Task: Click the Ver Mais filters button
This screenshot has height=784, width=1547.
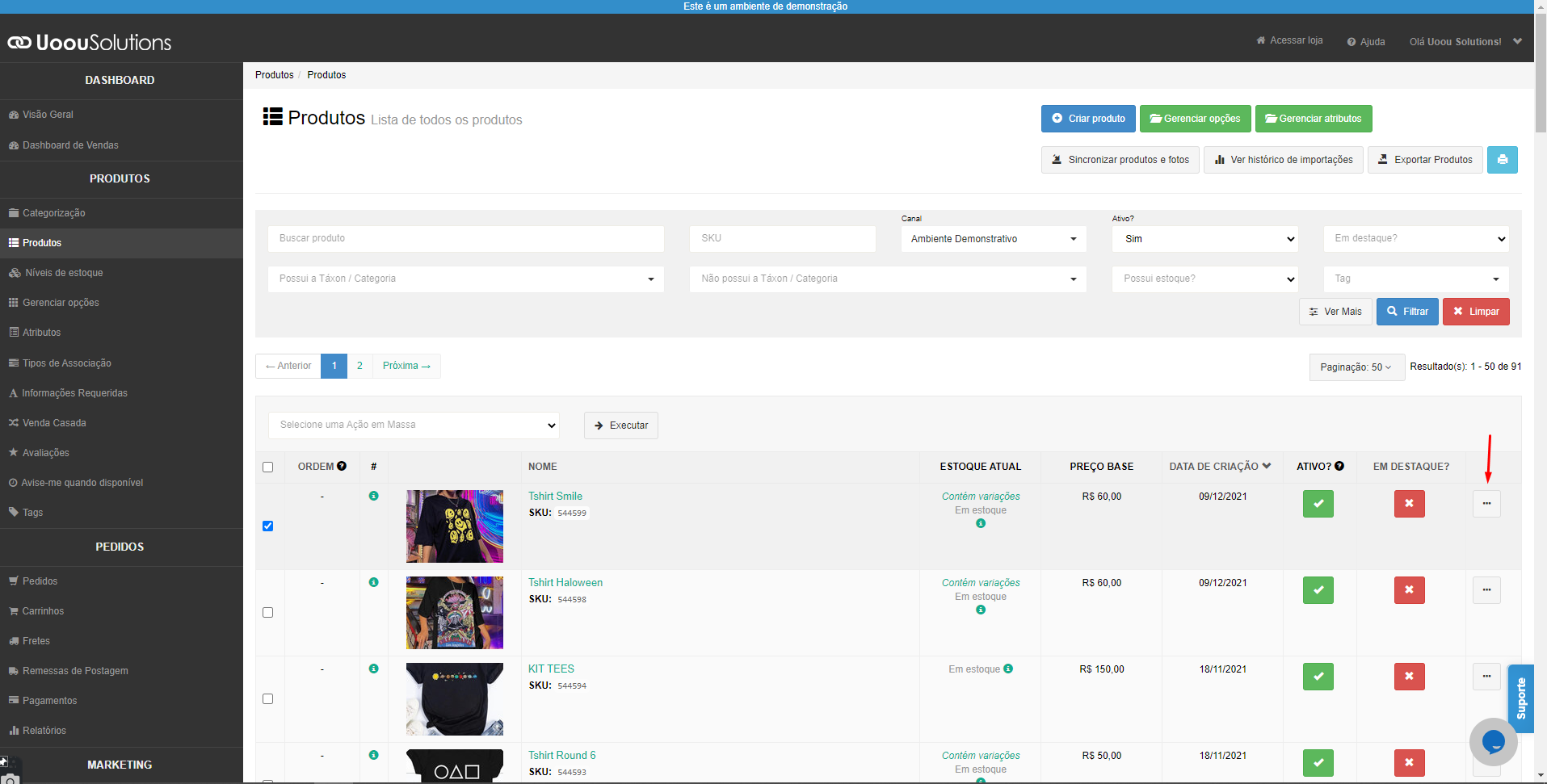Action: point(1335,312)
